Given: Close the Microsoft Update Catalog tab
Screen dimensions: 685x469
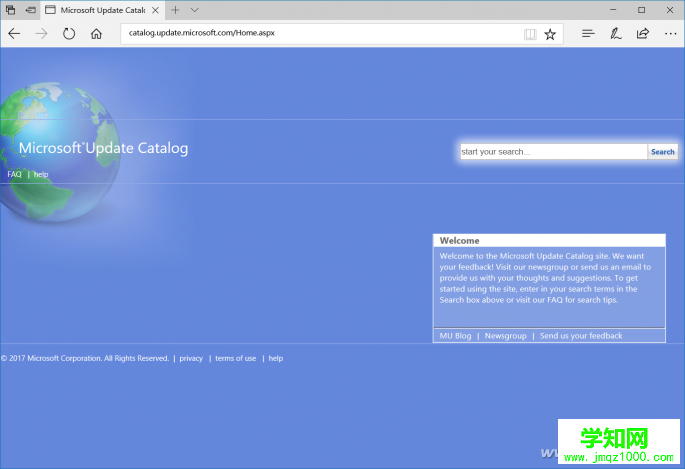Looking at the screenshot, I should [155, 10].
